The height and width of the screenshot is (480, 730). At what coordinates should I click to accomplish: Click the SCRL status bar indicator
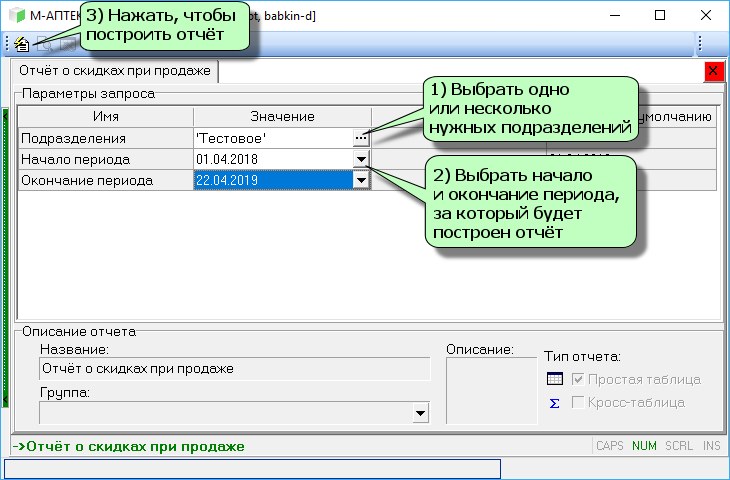679,446
